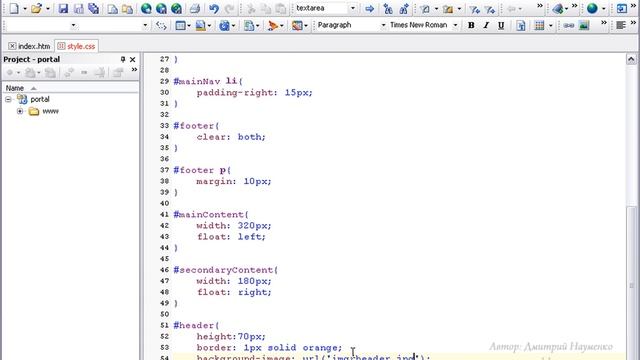The width and height of the screenshot is (640, 360).
Task: Close the Project - portal panel
Action: click(x=133, y=60)
